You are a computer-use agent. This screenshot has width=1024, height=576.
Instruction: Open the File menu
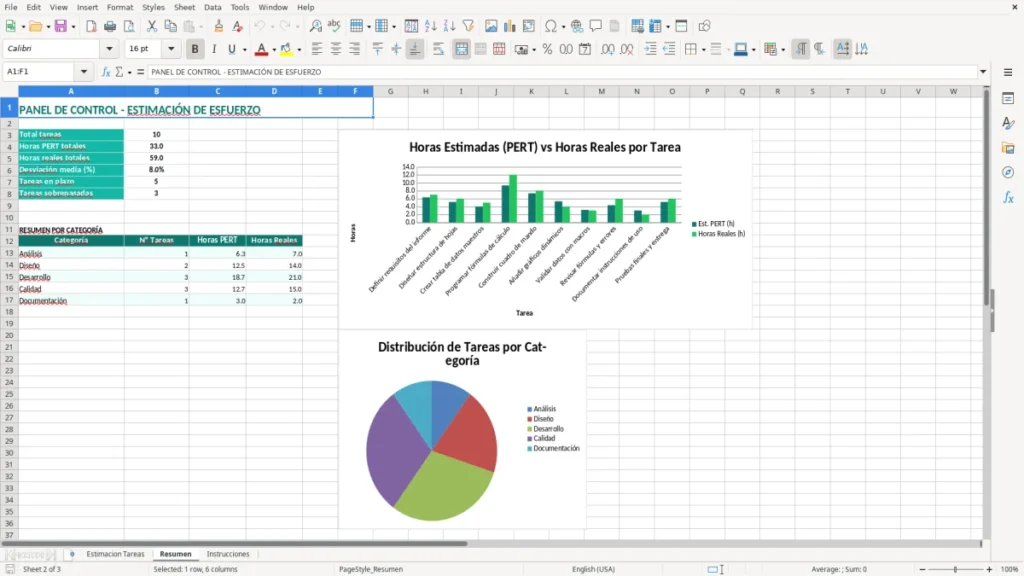11,7
